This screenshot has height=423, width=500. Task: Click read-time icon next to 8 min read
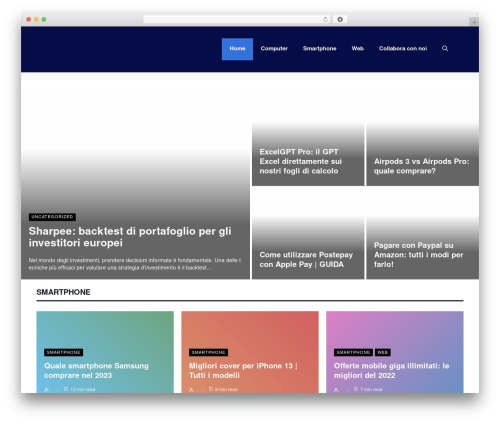tap(211, 389)
